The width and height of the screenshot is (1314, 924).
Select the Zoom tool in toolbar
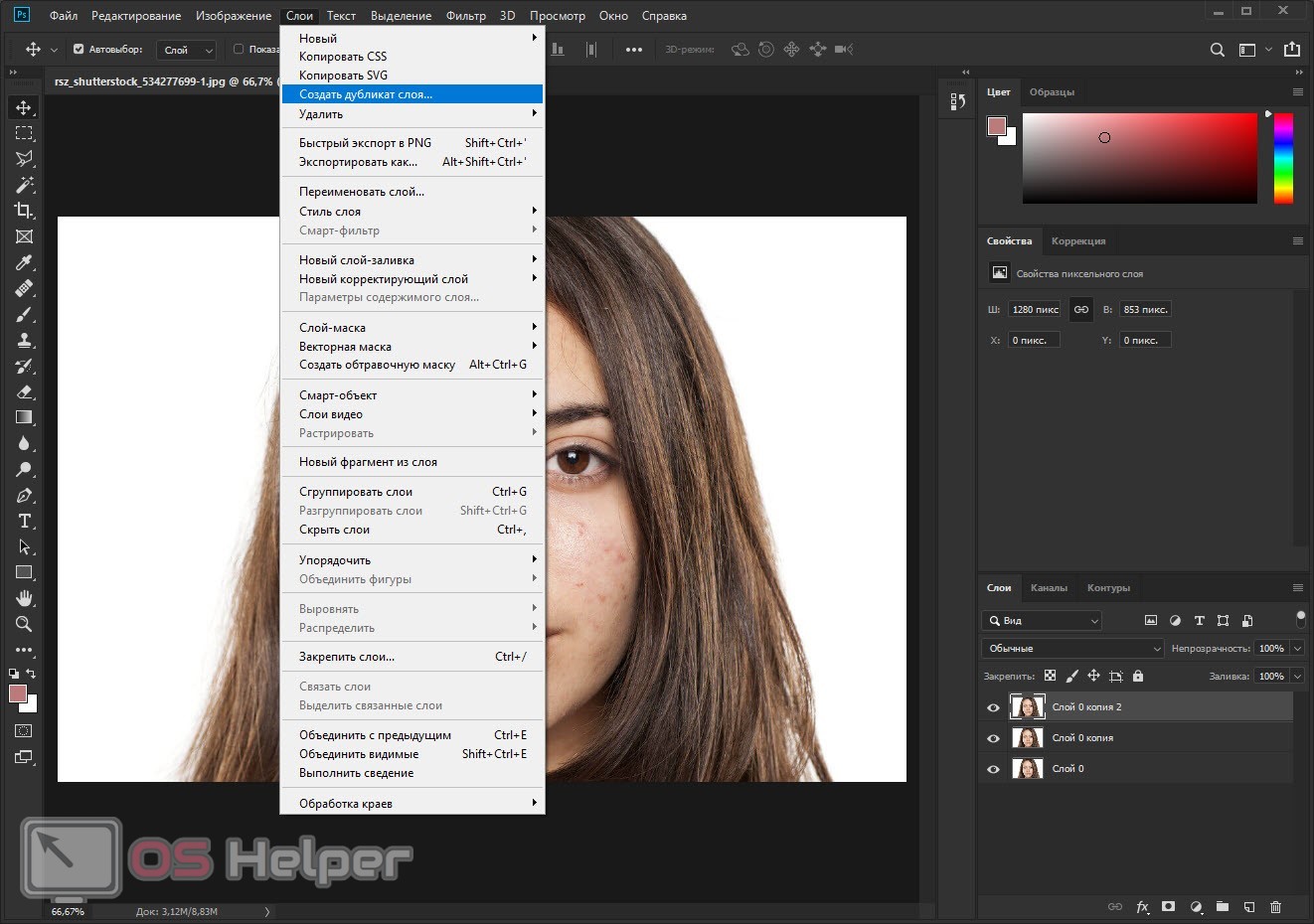click(x=24, y=624)
